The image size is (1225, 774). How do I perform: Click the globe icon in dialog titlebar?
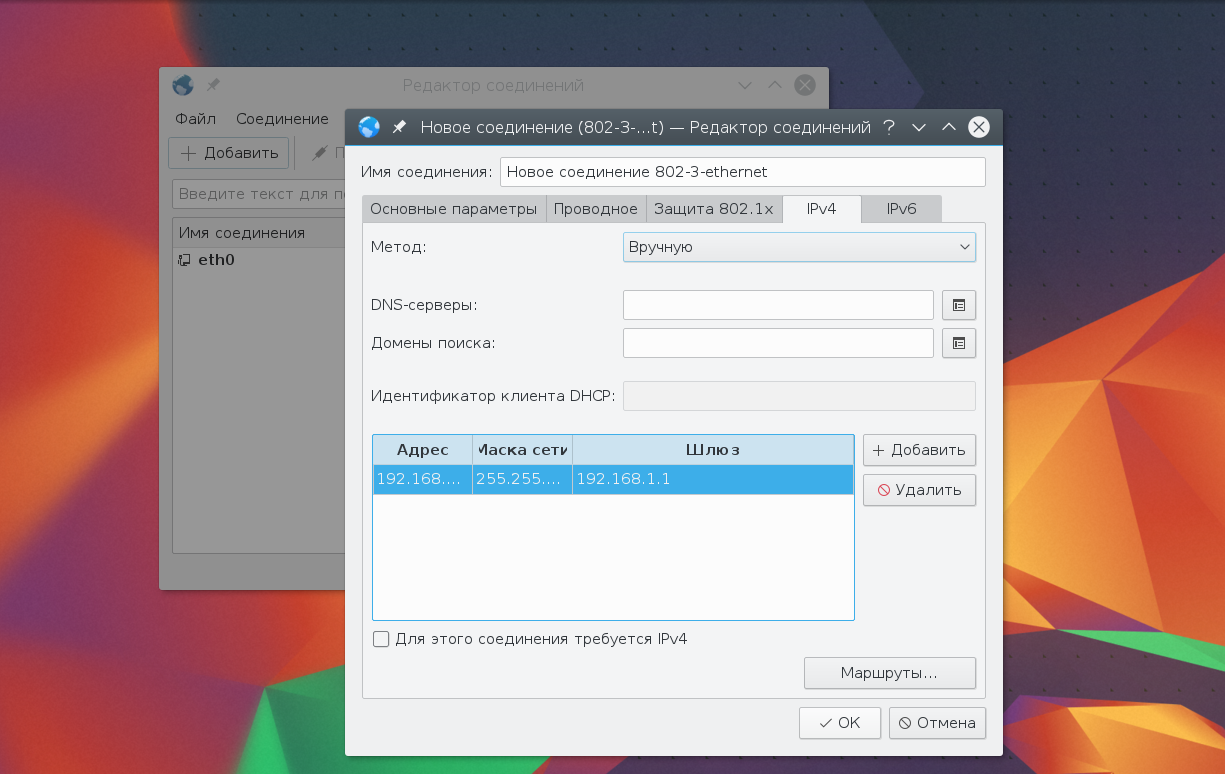(369, 127)
